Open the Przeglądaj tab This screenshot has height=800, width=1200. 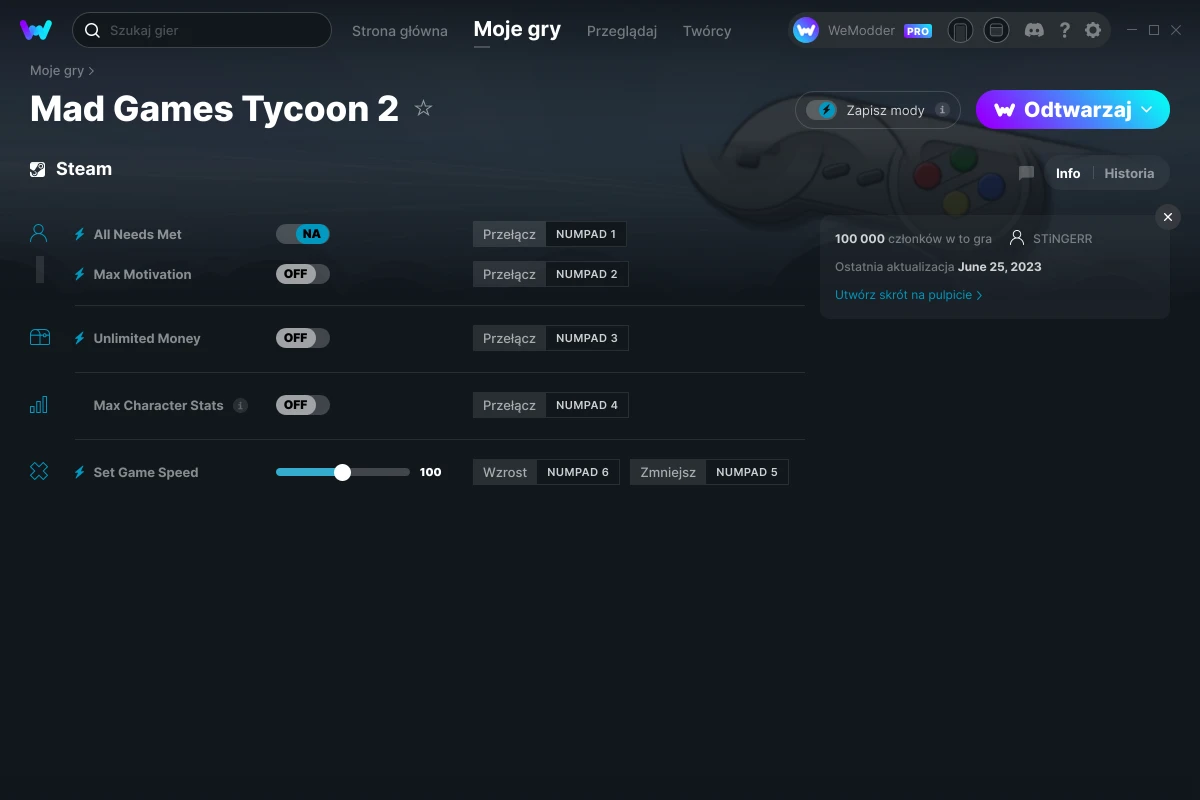pos(622,31)
